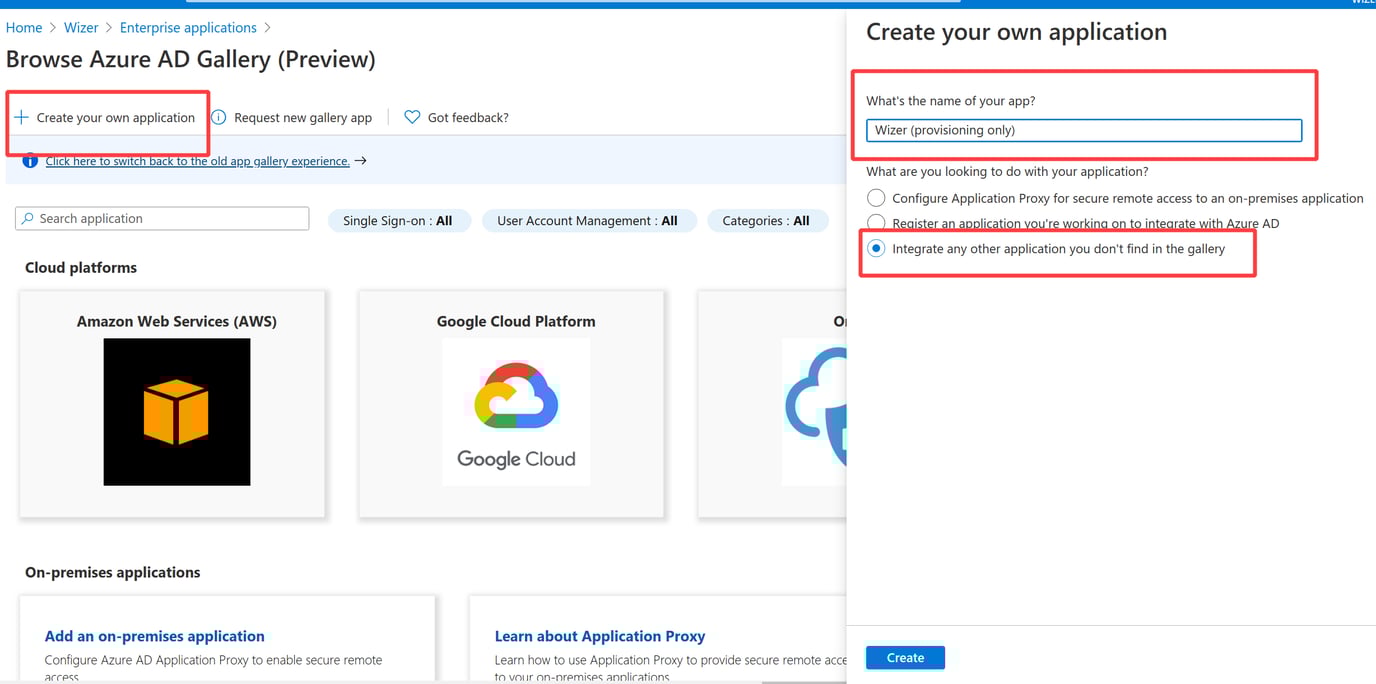Navigate to Enterprise applications via breadcrumb

coord(188,27)
